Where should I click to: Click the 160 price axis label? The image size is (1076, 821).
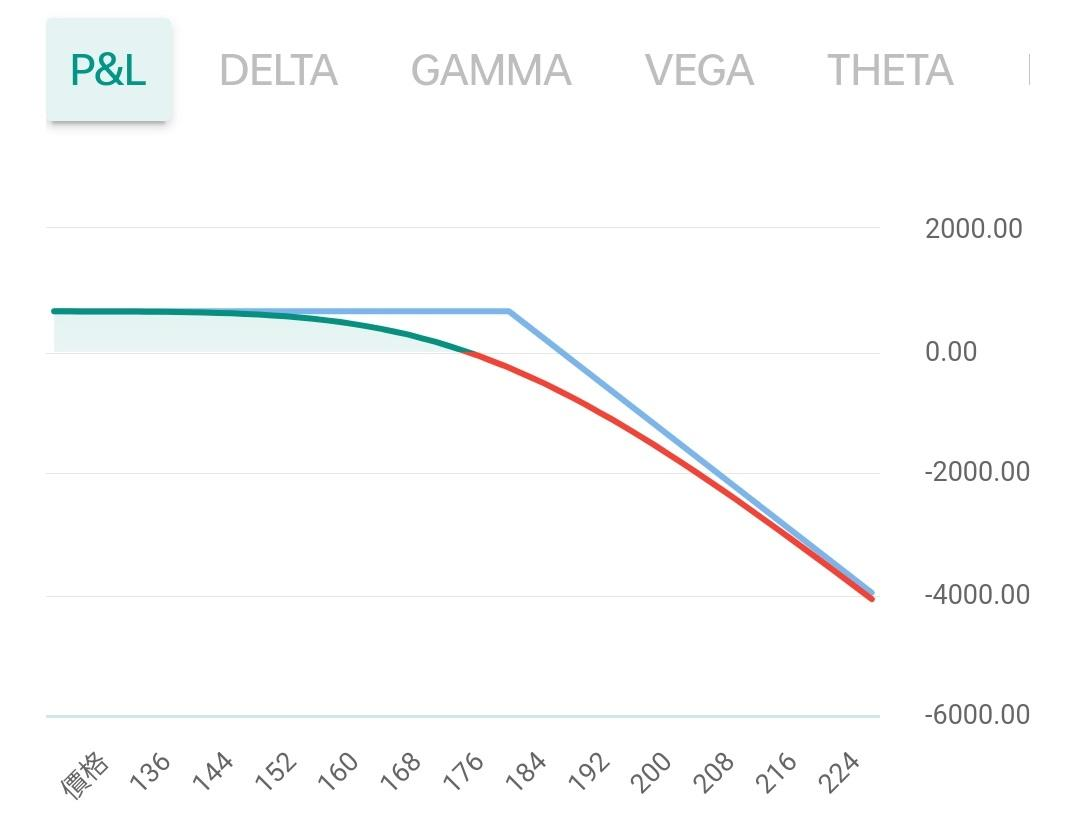click(x=339, y=772)
